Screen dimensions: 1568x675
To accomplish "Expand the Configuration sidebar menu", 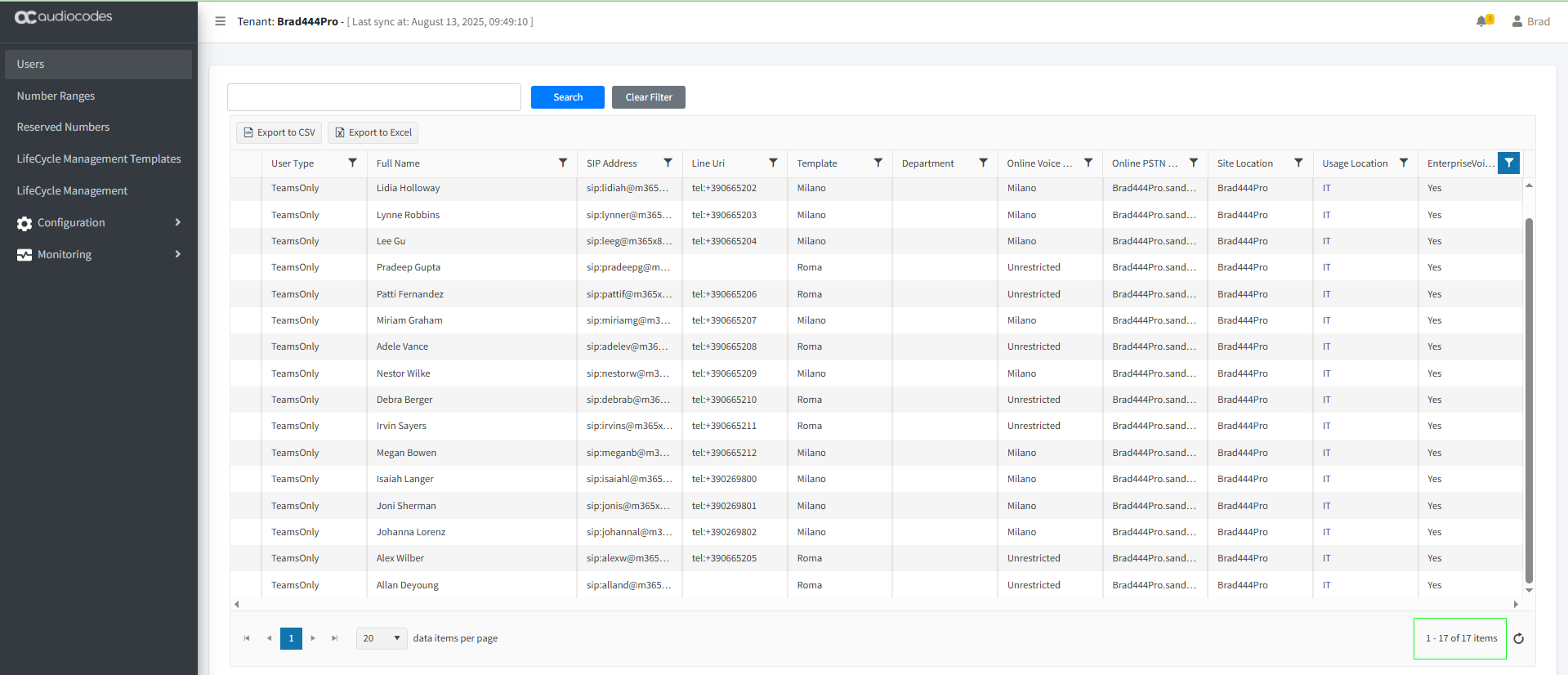I will (x=98, y=222).
